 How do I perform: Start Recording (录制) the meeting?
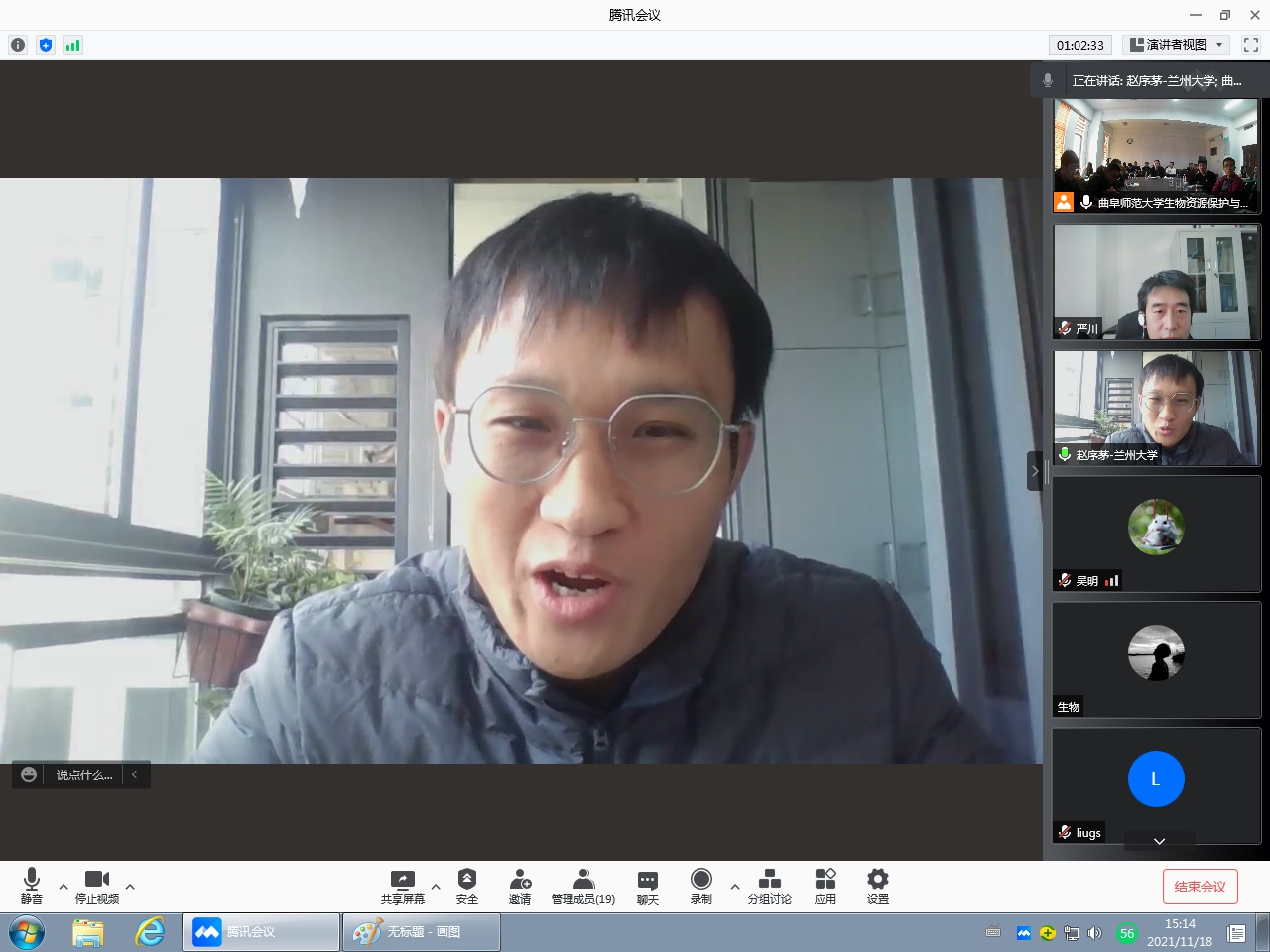700,886
